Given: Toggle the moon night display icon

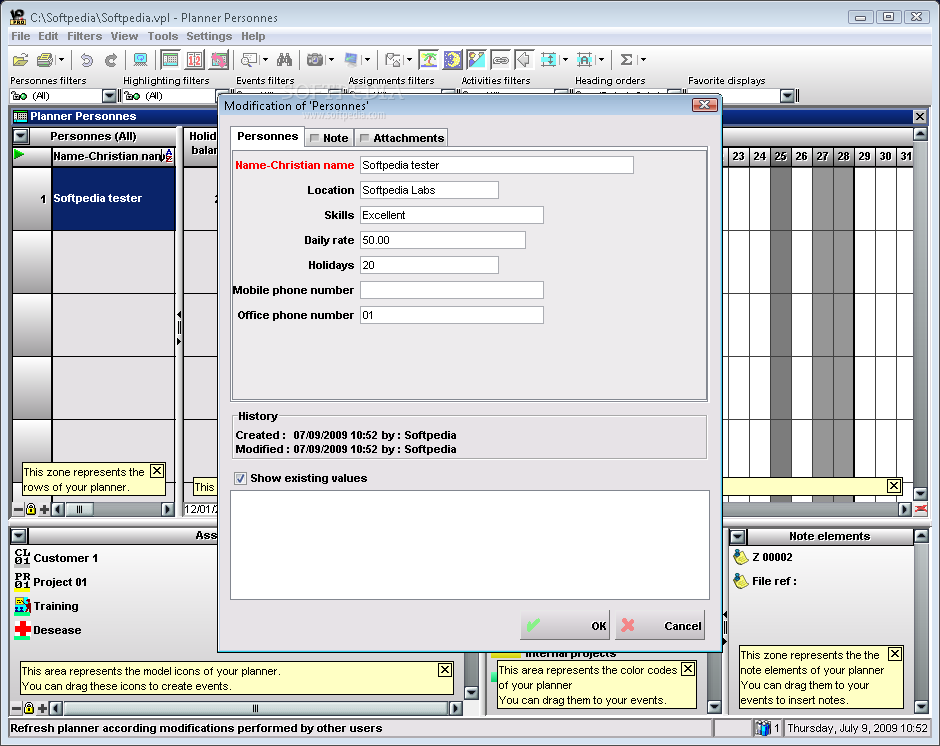Looking at the screenshot, I should [453, 59].
